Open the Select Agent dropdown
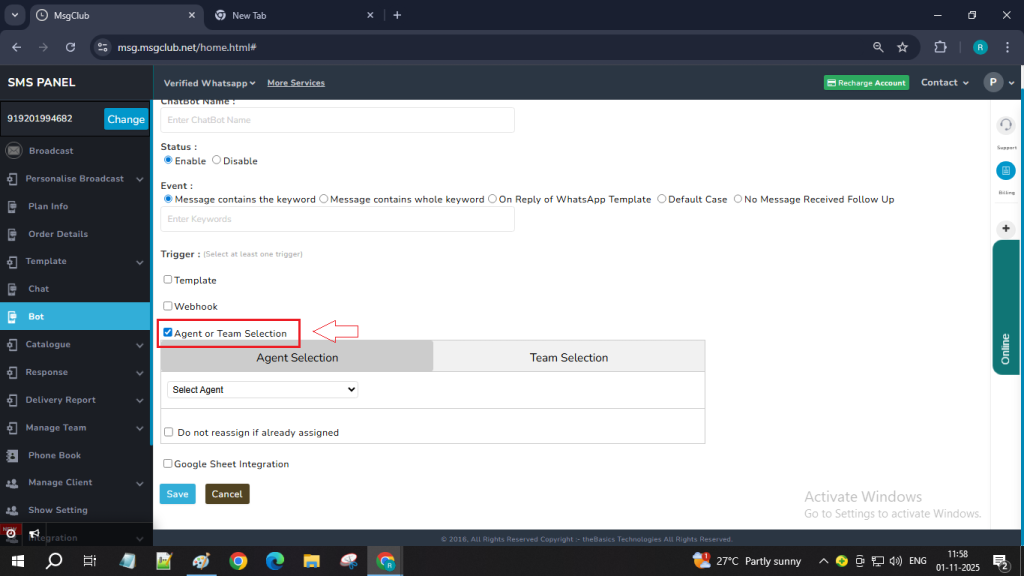The width and height of the screenshot is (1024, 576). 262,390
